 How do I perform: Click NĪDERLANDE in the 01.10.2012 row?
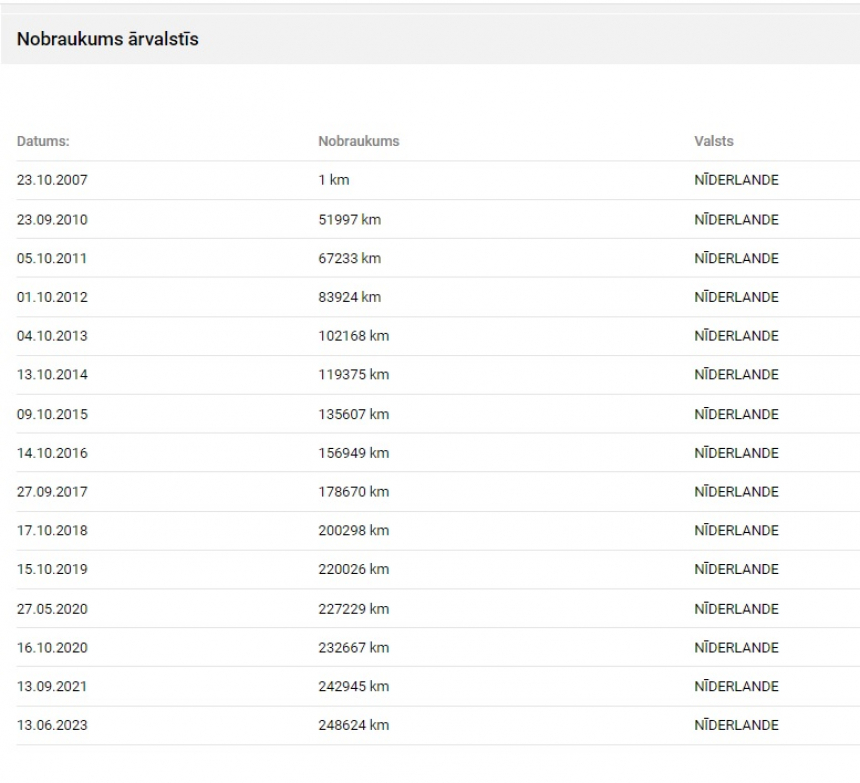click(x=736, y=297)
